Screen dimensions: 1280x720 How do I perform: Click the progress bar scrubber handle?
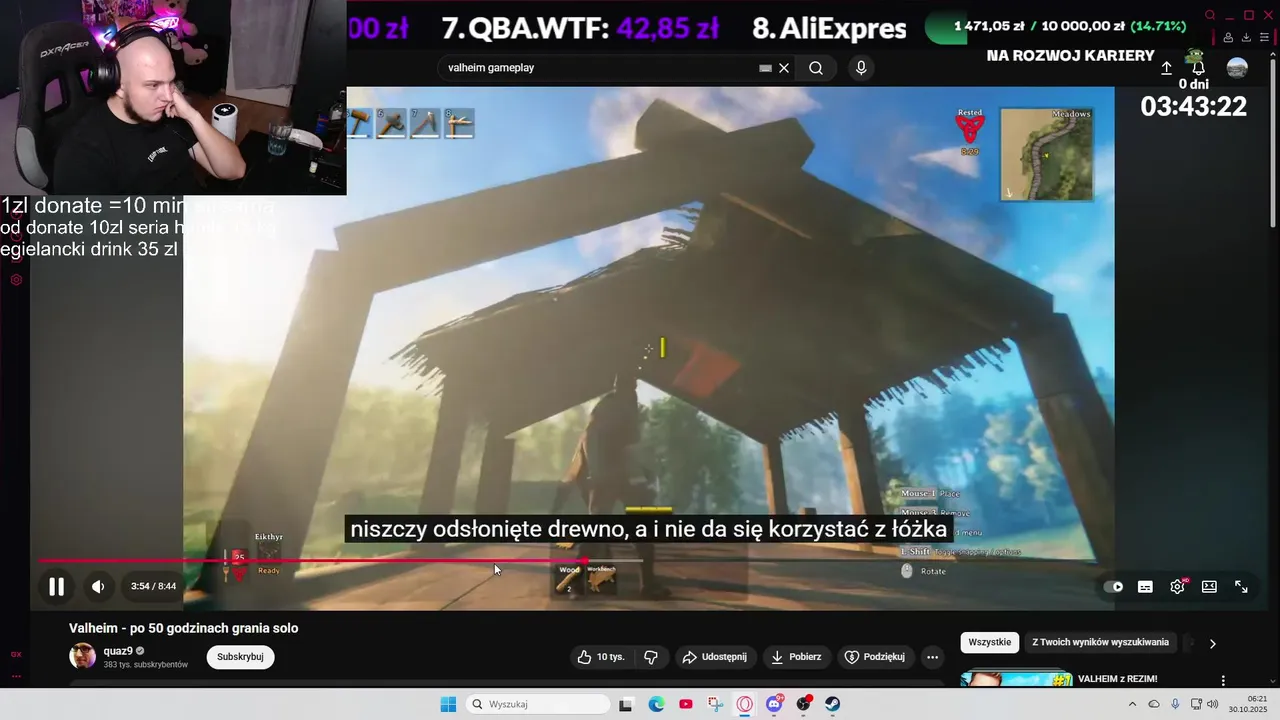[585, 561]
